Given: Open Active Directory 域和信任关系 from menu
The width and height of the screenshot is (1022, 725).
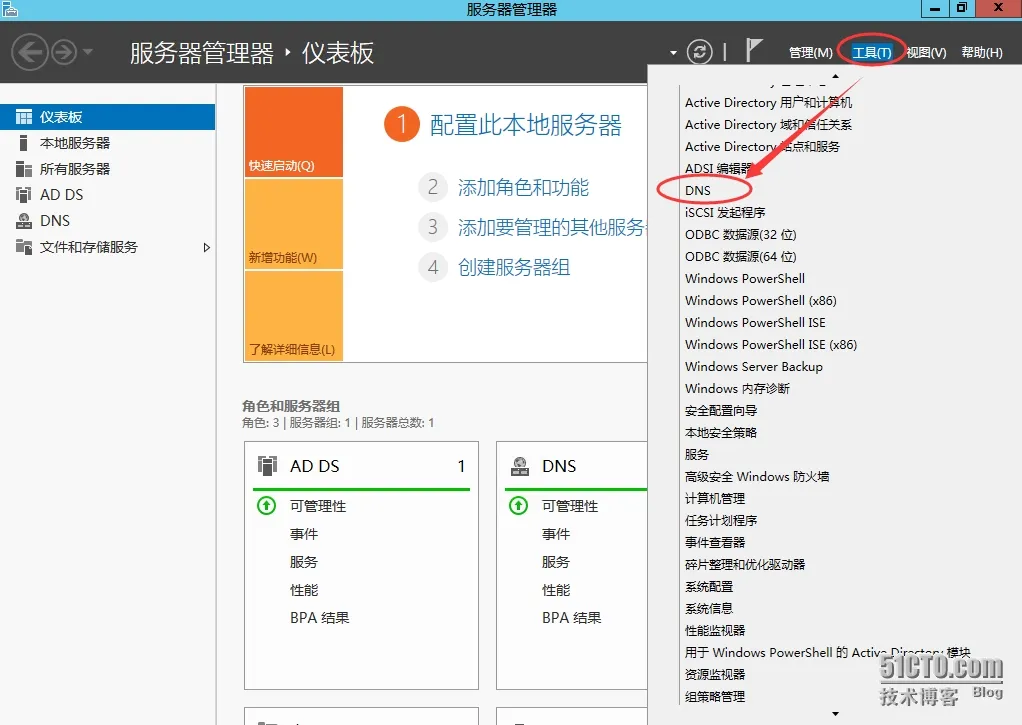Looking at the screenshot, I should click(x=768, y=125).
